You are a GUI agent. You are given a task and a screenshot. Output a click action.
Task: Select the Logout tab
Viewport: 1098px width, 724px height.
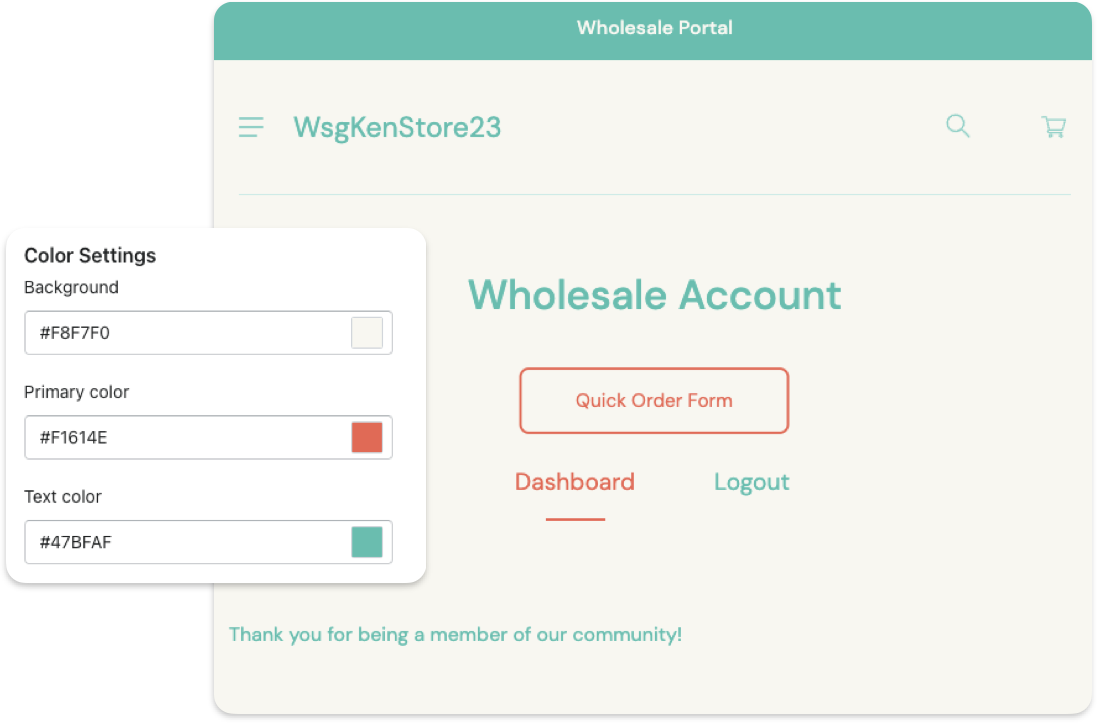(751, 482)
